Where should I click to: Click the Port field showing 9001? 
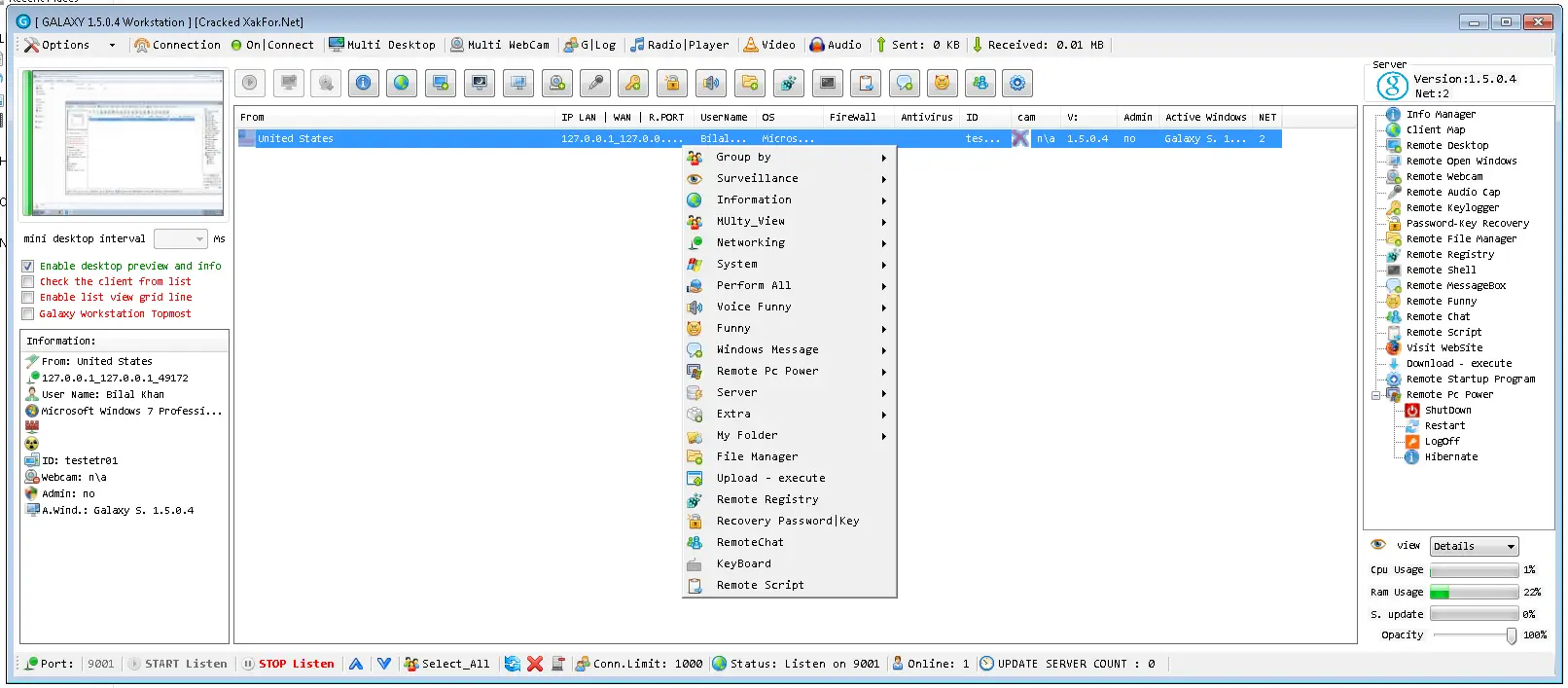100,664
